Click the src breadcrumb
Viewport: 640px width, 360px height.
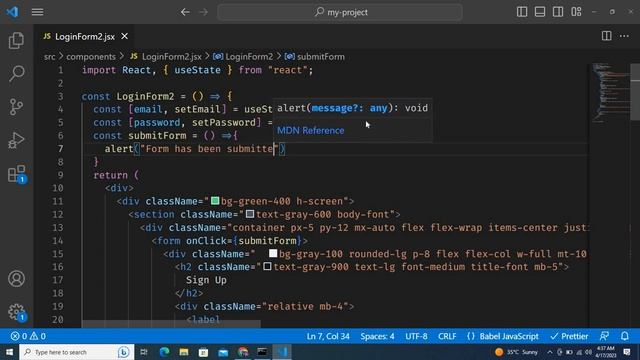[49, 57]
